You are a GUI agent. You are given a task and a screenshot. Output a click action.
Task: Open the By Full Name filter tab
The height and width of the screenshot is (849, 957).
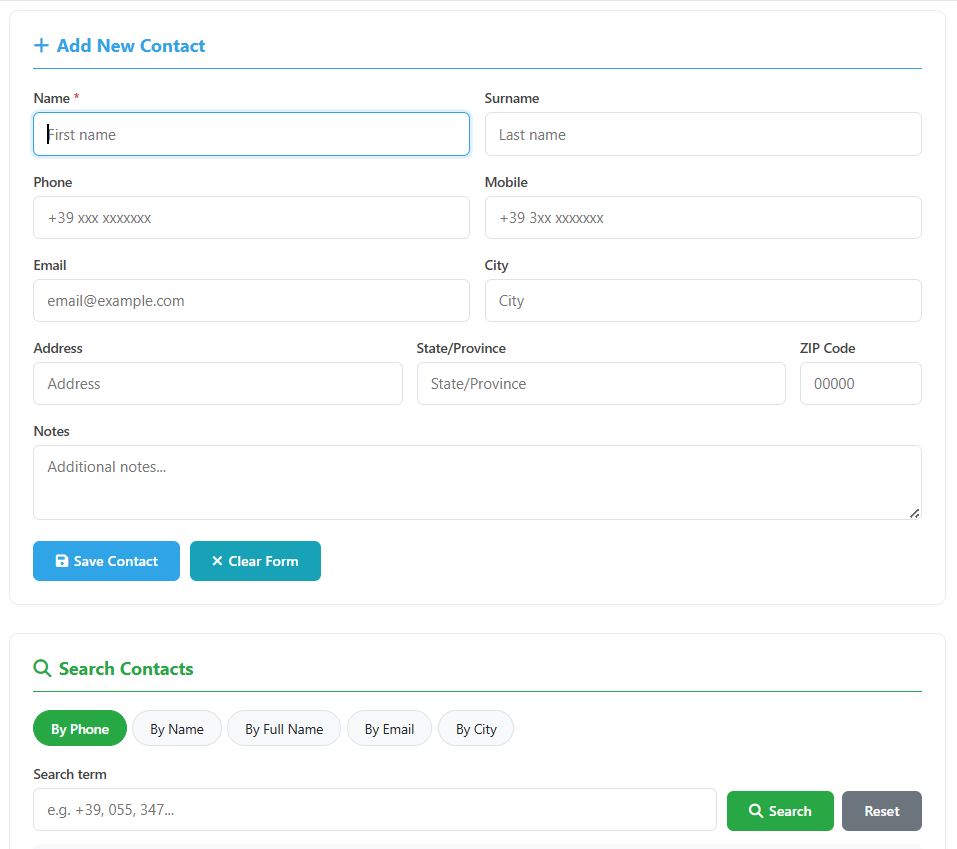pyautogui.click(x=284, y=728)
